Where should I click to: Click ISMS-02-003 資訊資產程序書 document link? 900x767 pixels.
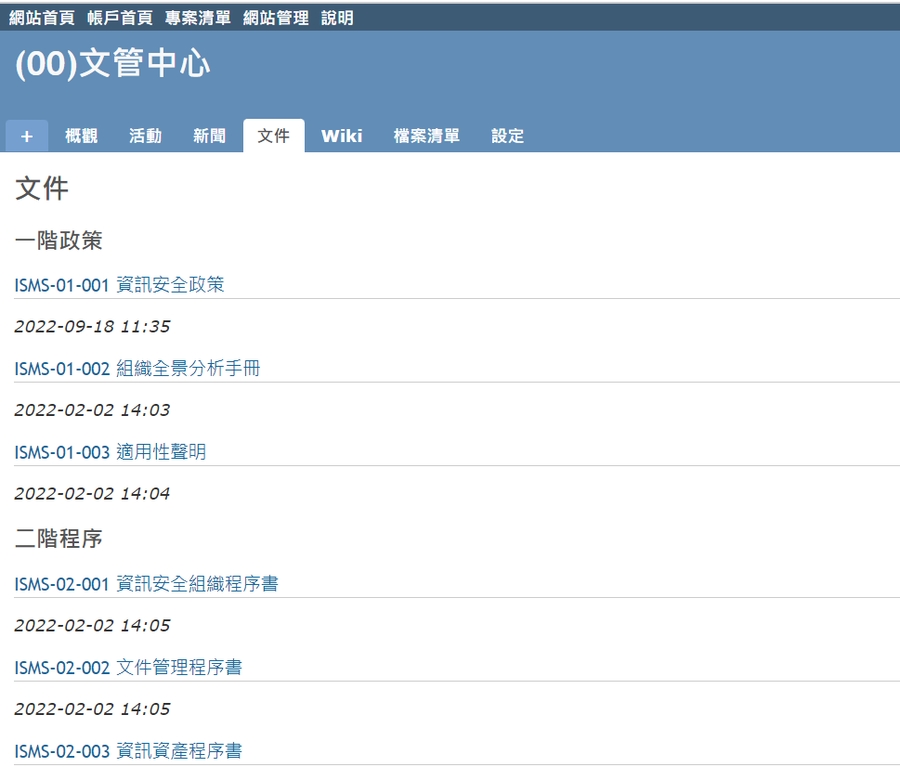128,751
